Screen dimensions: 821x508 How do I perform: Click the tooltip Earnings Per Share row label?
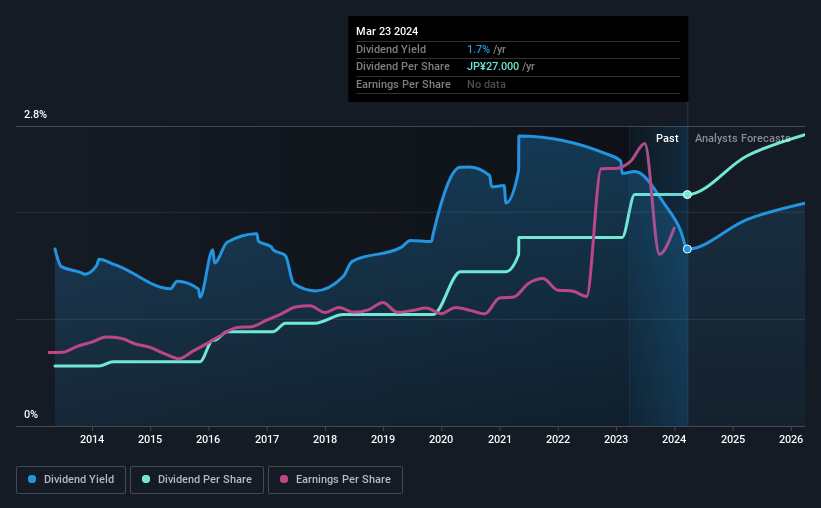coord(403,84)
